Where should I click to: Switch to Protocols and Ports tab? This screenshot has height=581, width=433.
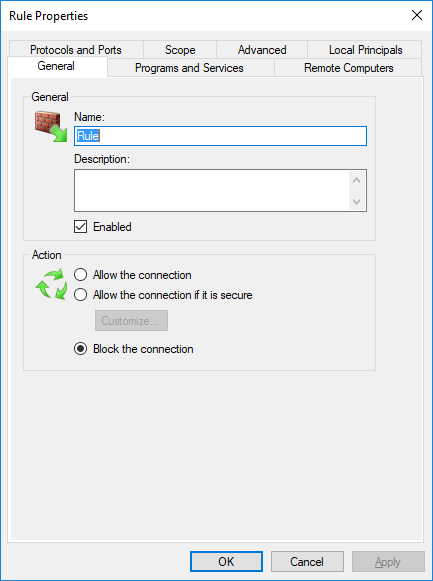tap(76, 50)
